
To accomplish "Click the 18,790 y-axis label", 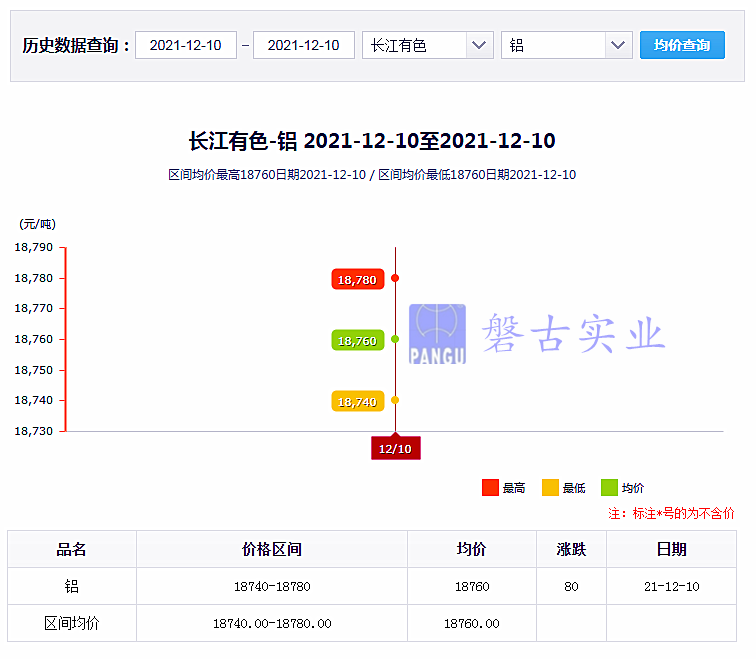I will point(34,247).
